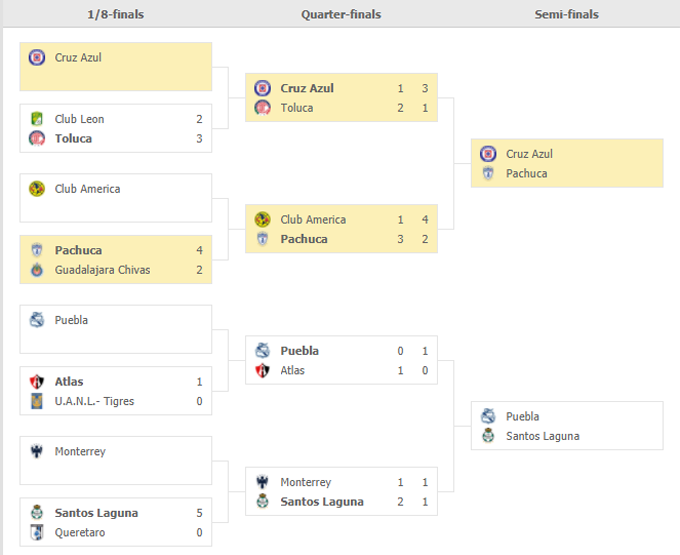Viewport: 680px width, 555px height.
Task: Click the Guadalajara Chivas team name
Action: click(102, 270)
